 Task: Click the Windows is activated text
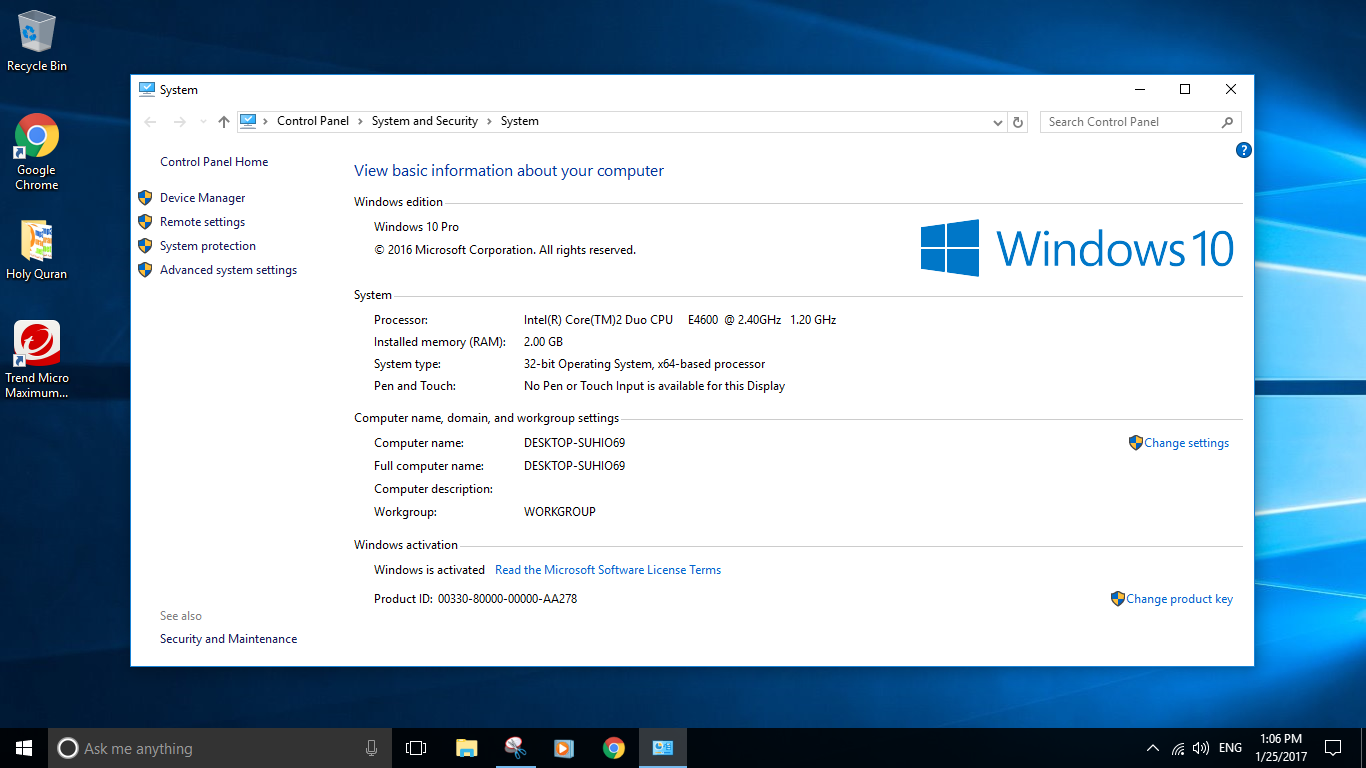pos(429,570)
